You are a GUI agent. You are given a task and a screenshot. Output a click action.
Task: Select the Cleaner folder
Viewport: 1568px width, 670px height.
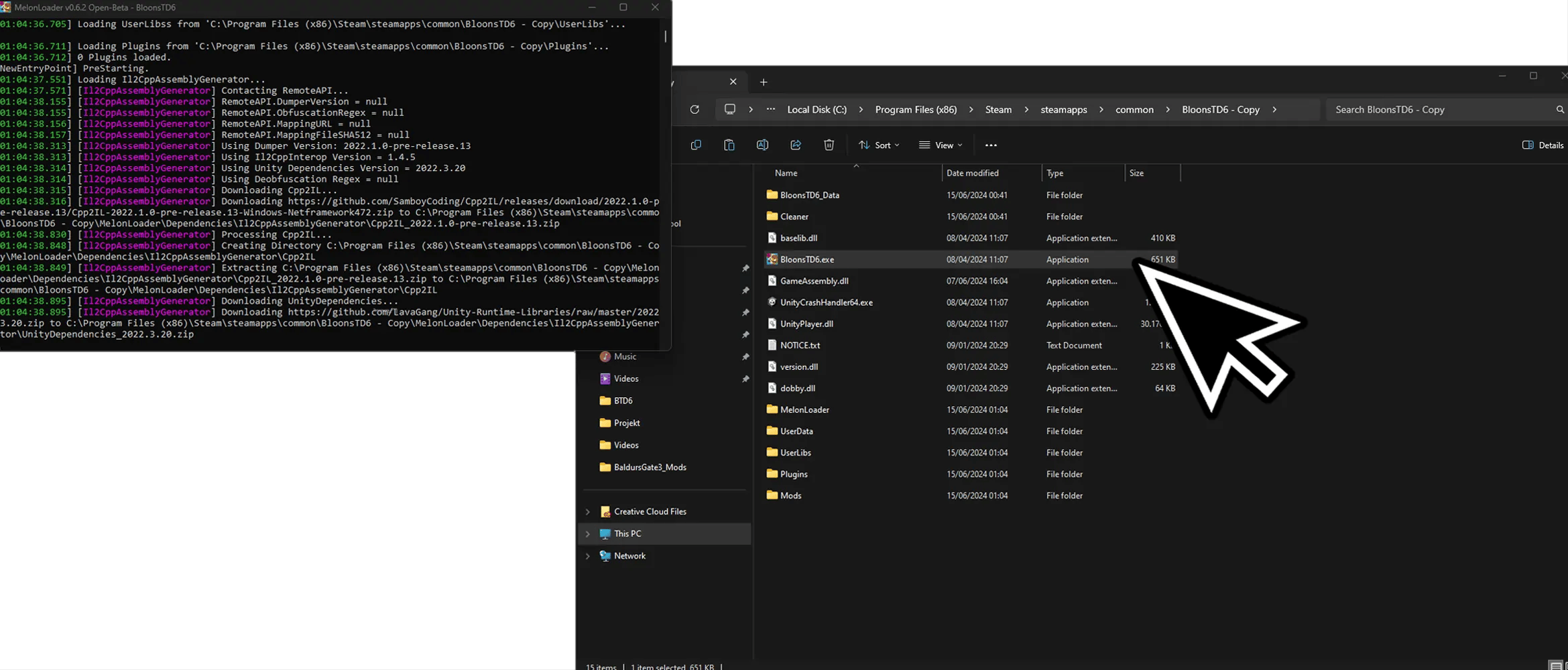[x=794, y=216]
